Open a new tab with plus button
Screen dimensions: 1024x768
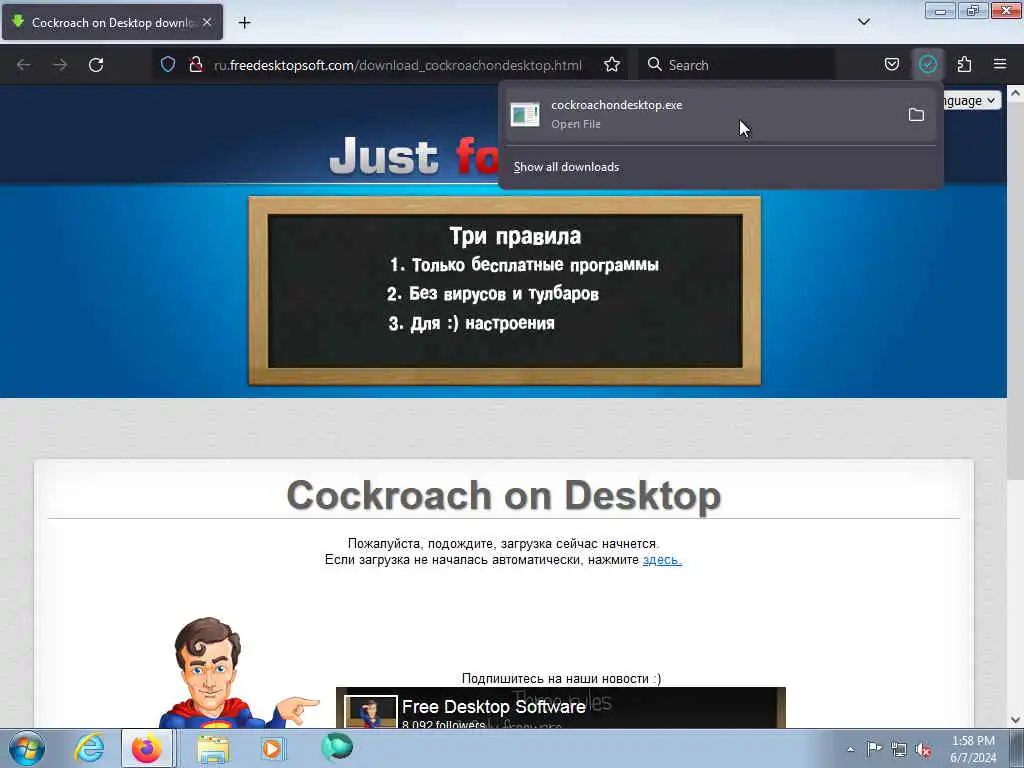tap(244, 23)
